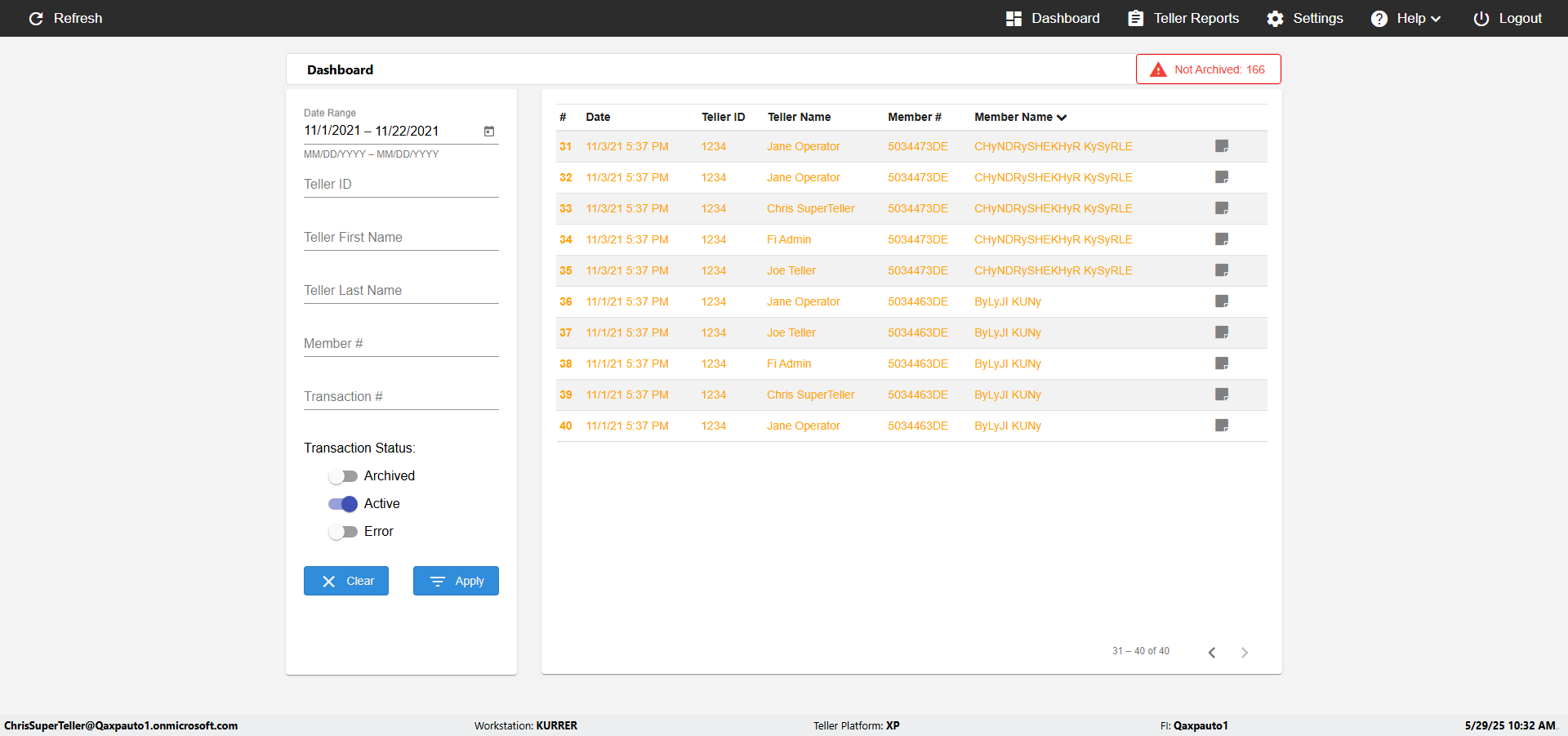1568x736 pixels.
Task: Log out using the Logout item
Action: point(1508,18)
